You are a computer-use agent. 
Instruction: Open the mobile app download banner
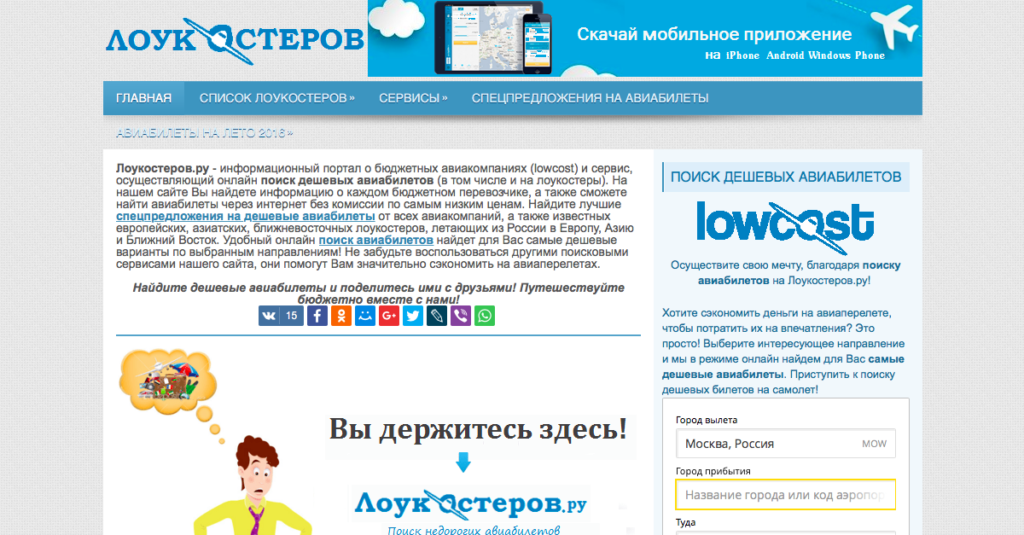645,38
